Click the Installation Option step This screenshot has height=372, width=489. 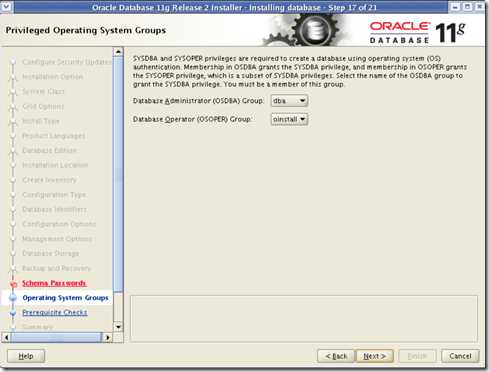point(53,77)
